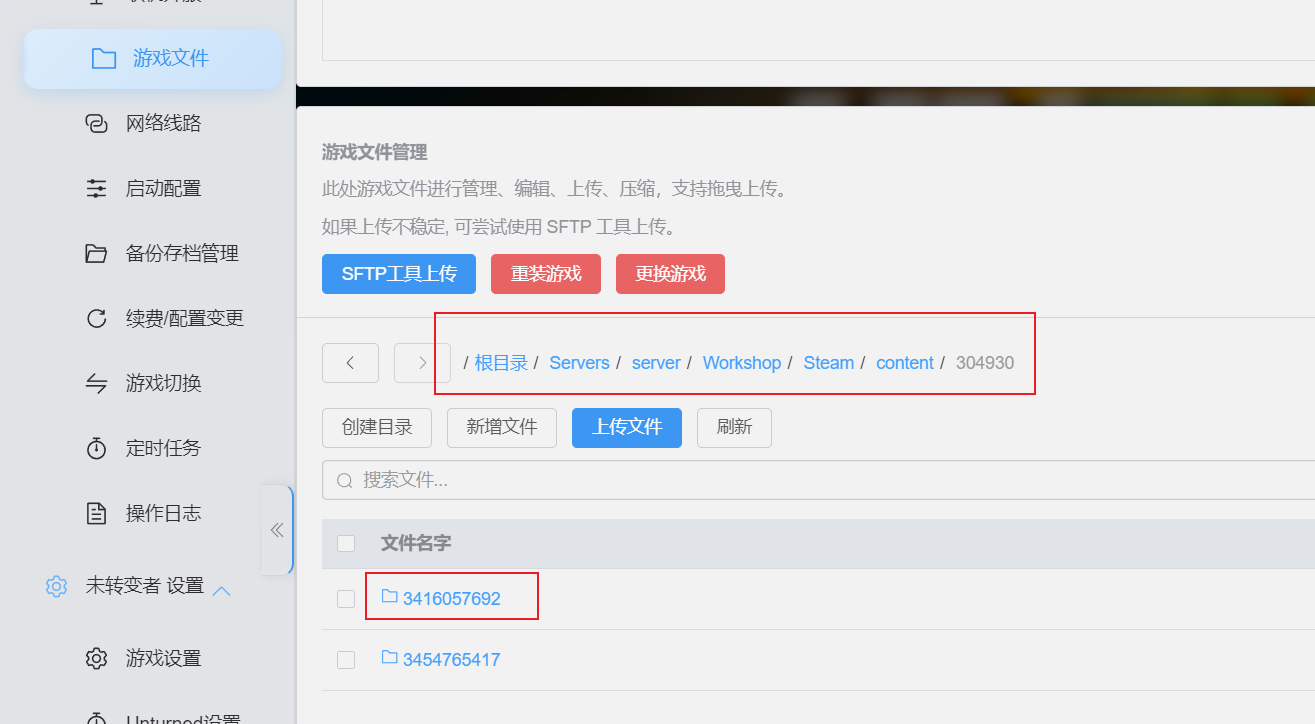Click the 网络线路 link icon
Viewport: 1315px width, 724px height.
coord(96,123)
